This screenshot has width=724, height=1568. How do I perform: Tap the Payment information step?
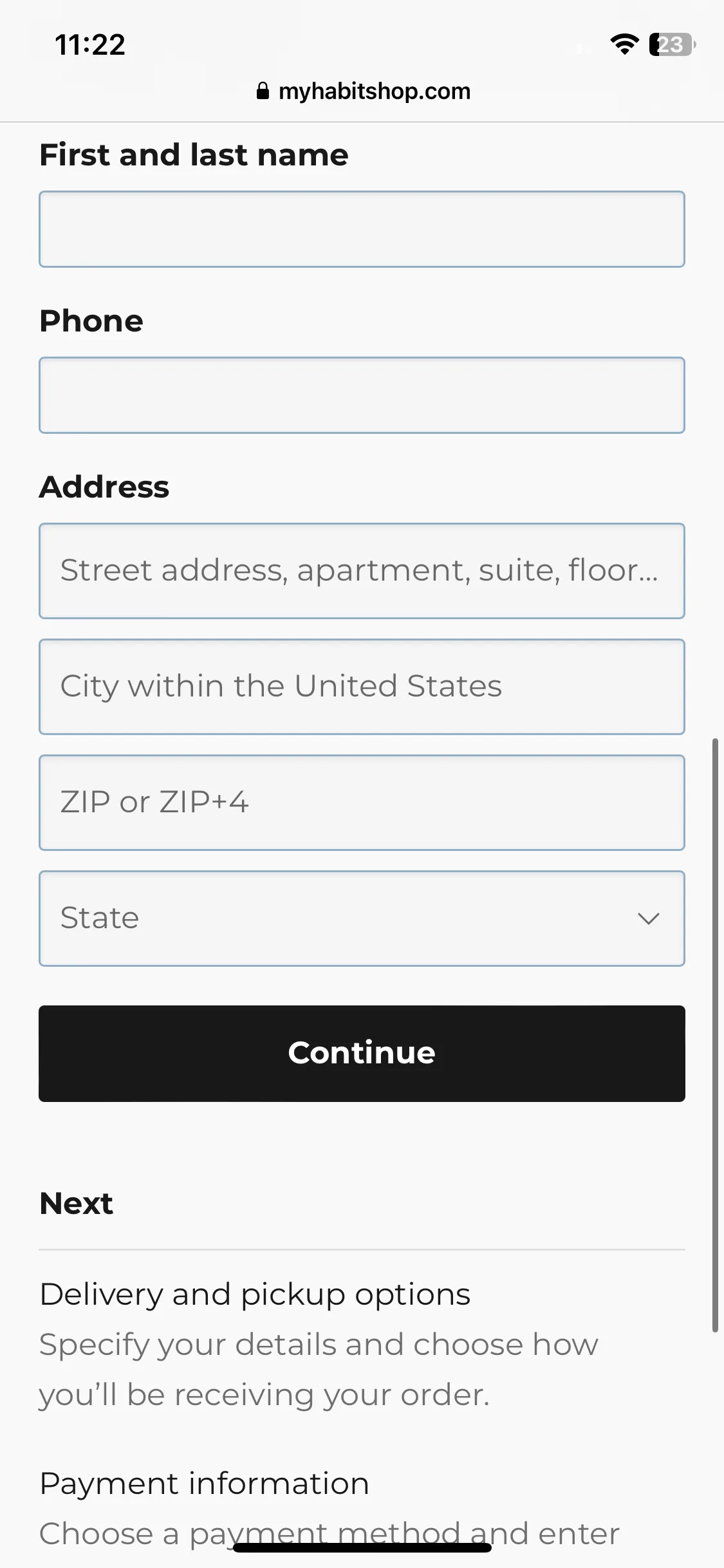click(204, 1484)
